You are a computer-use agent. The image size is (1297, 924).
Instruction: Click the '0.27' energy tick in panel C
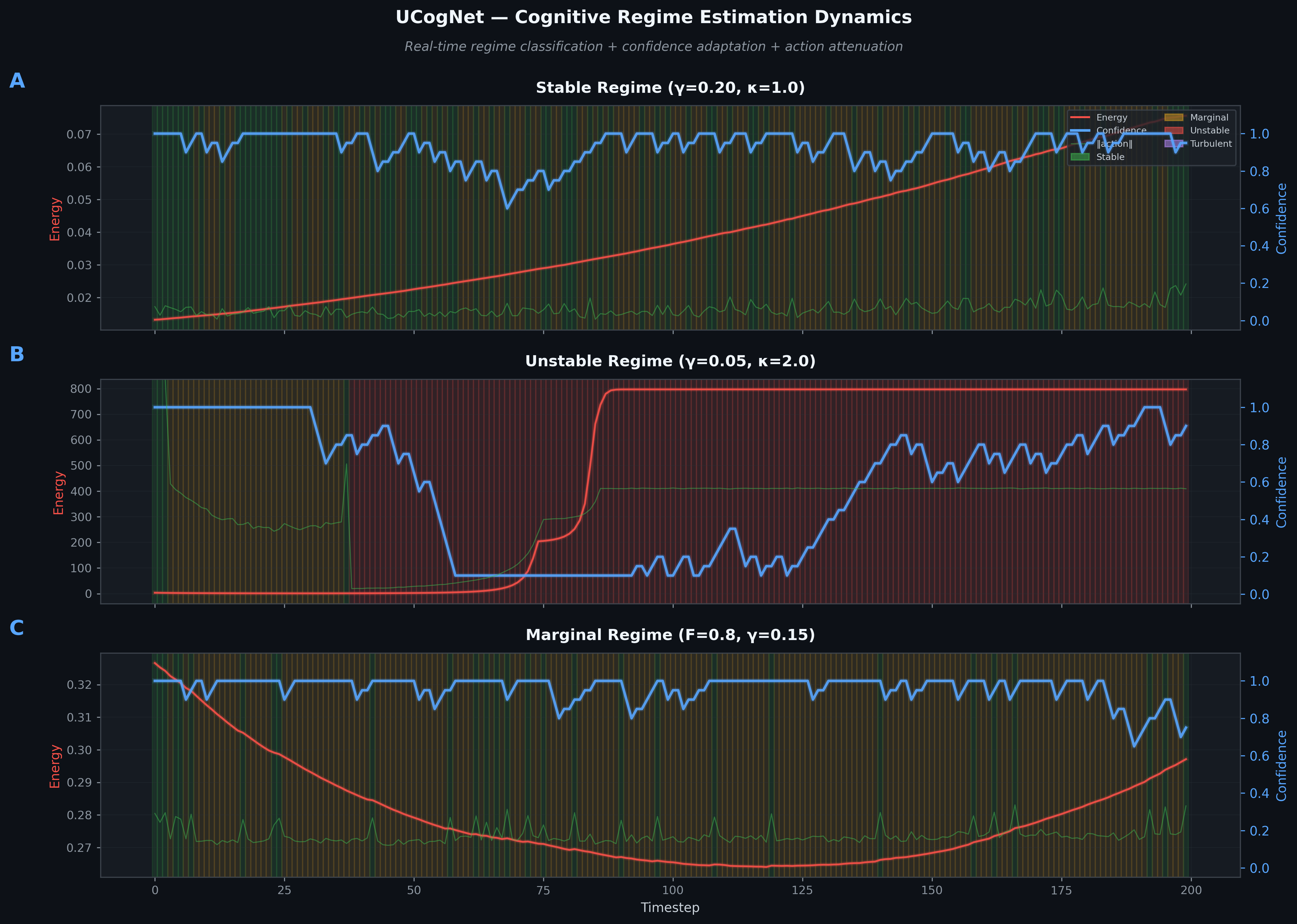coord(79,848)
